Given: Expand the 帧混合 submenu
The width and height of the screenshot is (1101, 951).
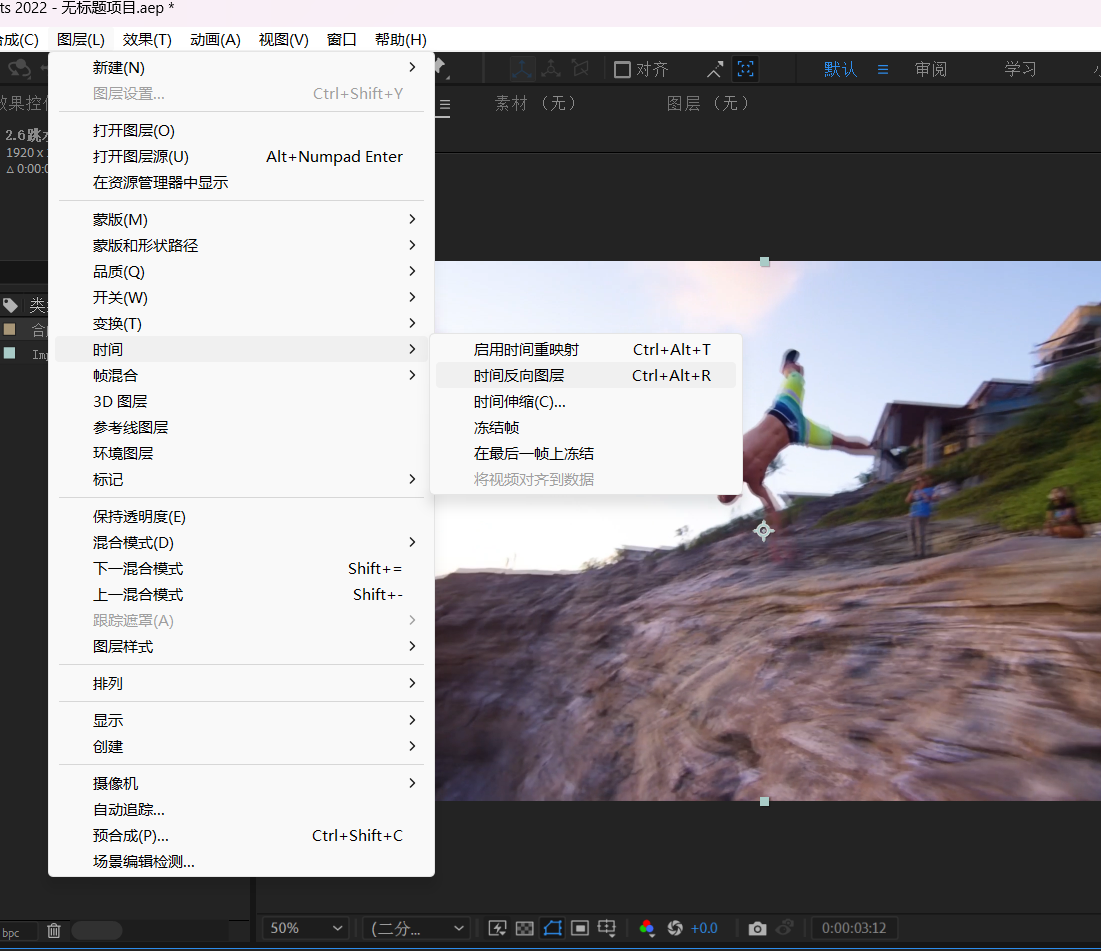Looking at the screenshot, I should (x=241, y=375).
